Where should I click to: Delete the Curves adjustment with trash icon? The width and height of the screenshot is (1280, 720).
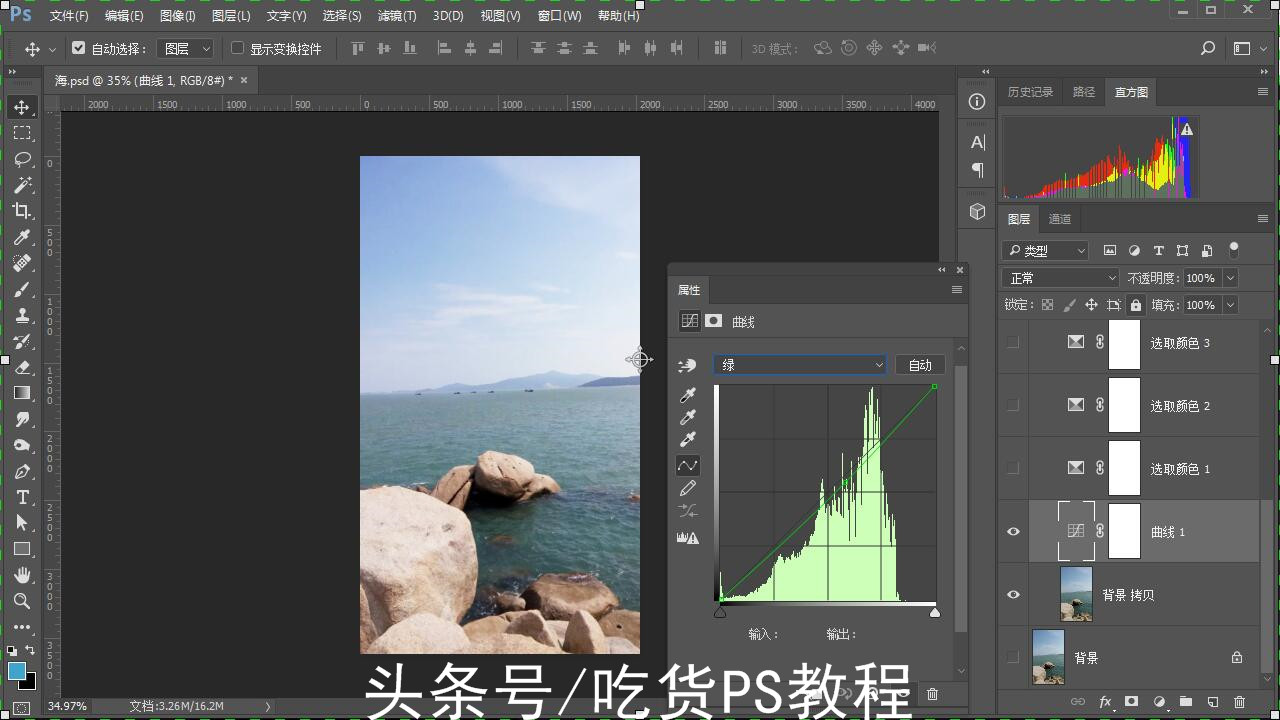point(931,693)
